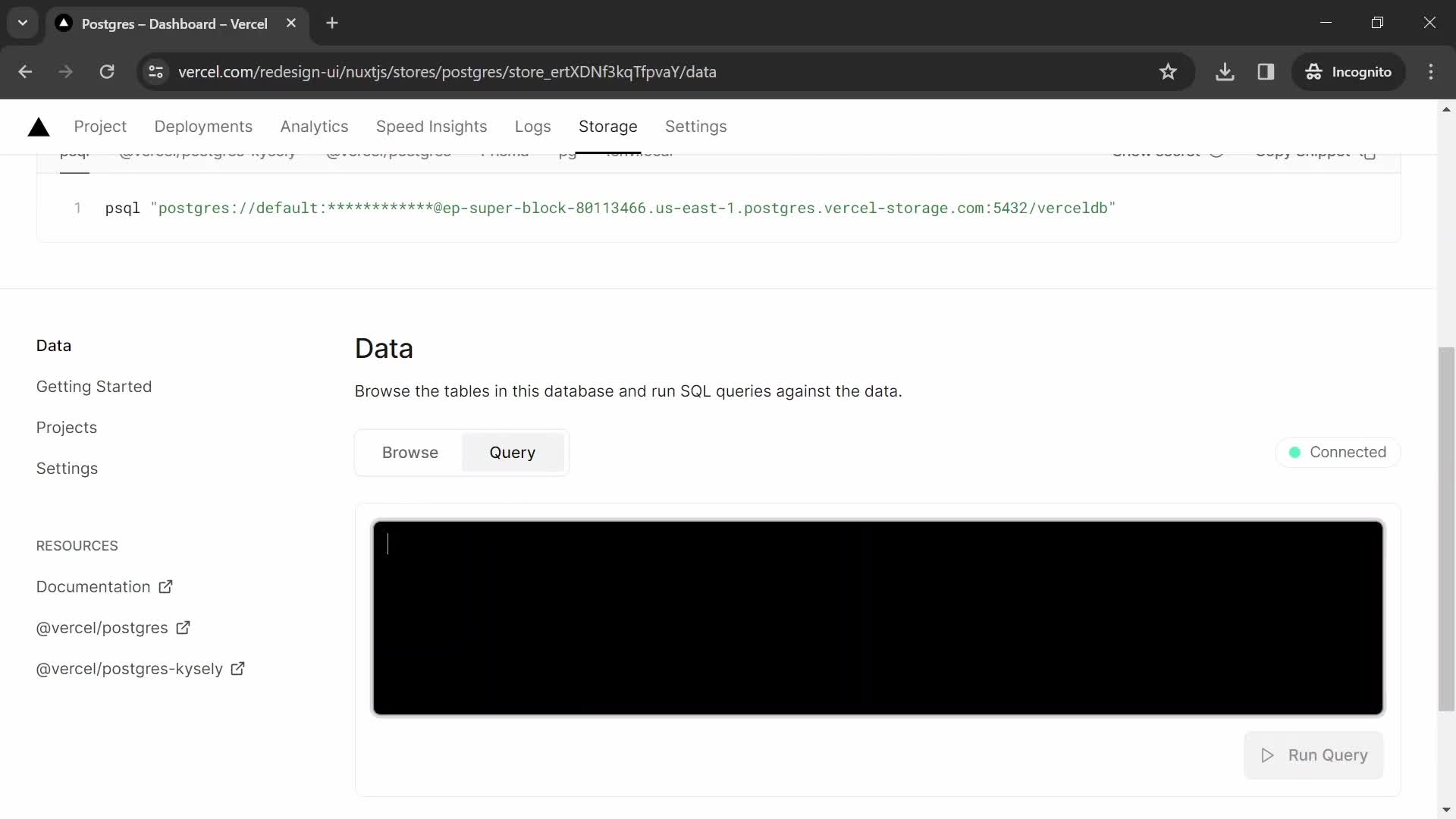Click the Run Query playback icon
The image size is (1456, 819).
(x=1269, y=755)
